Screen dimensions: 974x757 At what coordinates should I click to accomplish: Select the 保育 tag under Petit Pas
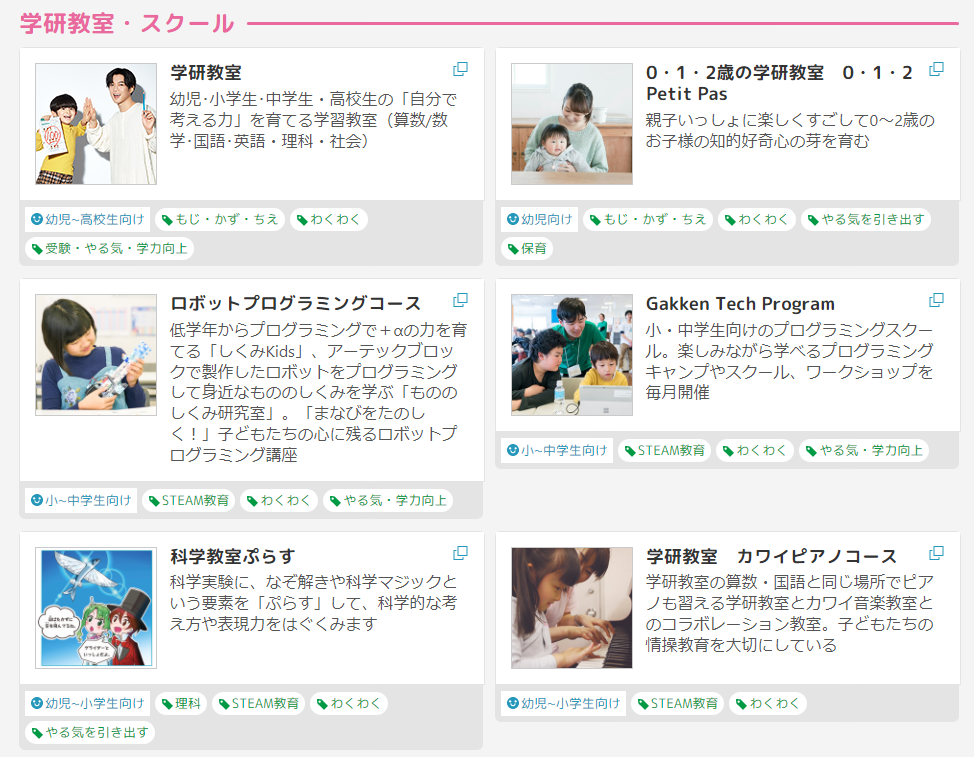[x=527, y=248]
